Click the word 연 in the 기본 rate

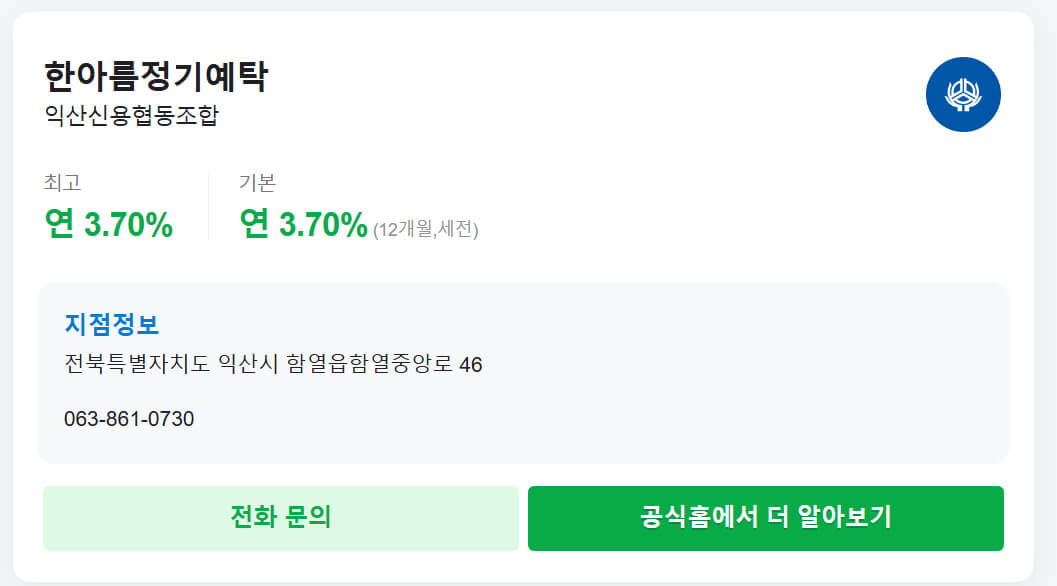pos(255,225)
